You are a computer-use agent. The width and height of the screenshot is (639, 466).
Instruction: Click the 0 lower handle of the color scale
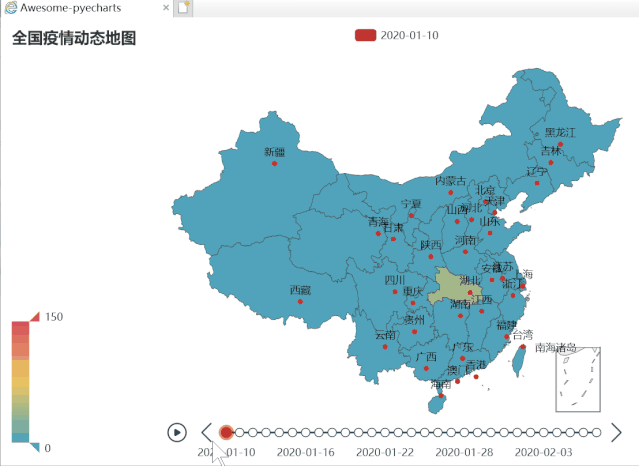click(35, 447)
